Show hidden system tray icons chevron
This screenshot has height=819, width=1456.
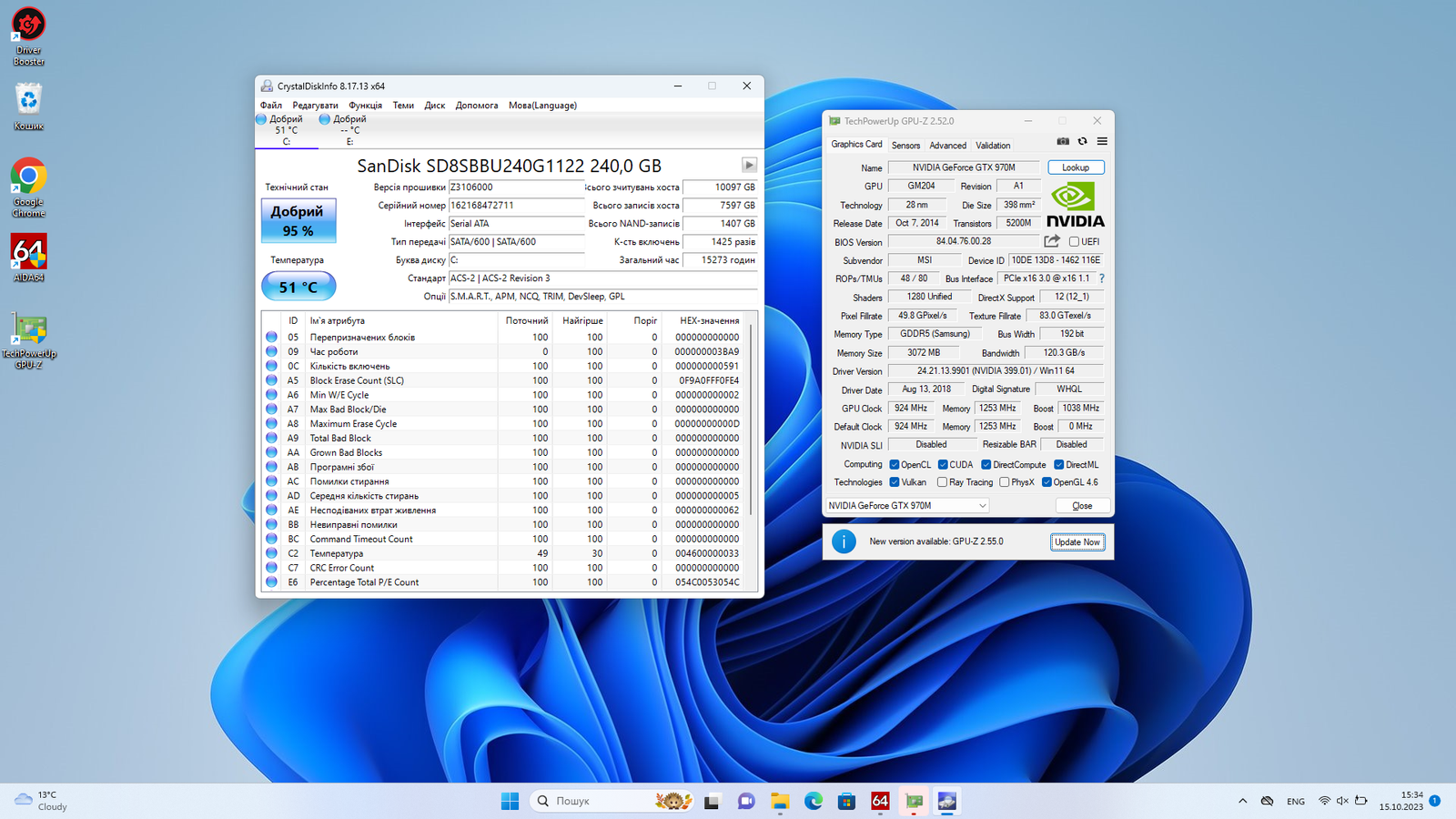click(x=1242, y=801)
